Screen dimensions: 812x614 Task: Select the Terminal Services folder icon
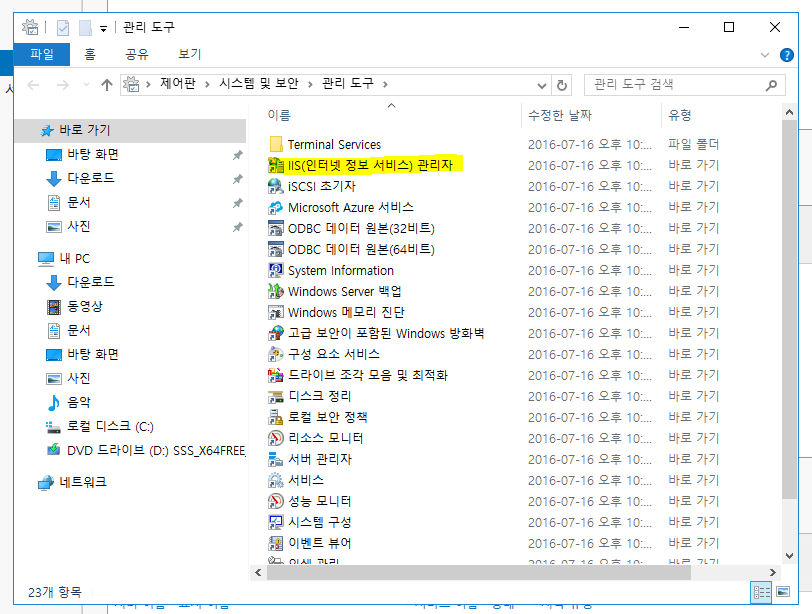[276, 144]
